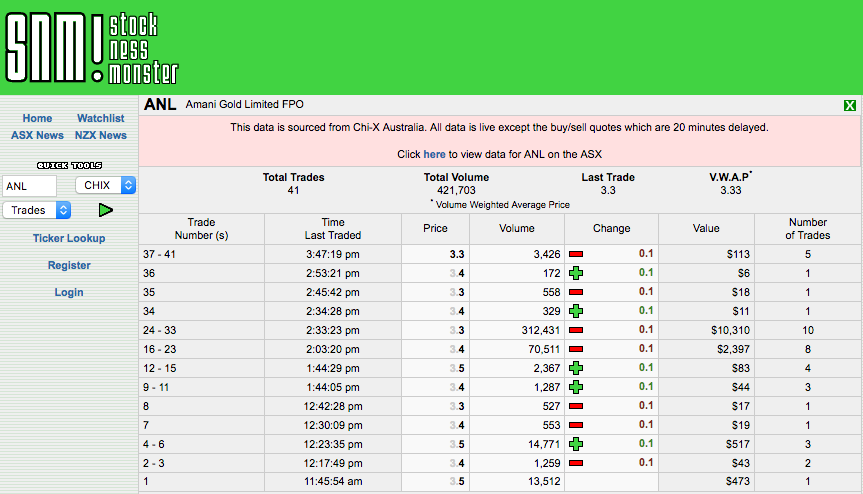The height and width of the screenshot is (494, 863).
Task: Click green plus icon in row 9 - 11
Action: coord(576,387)
